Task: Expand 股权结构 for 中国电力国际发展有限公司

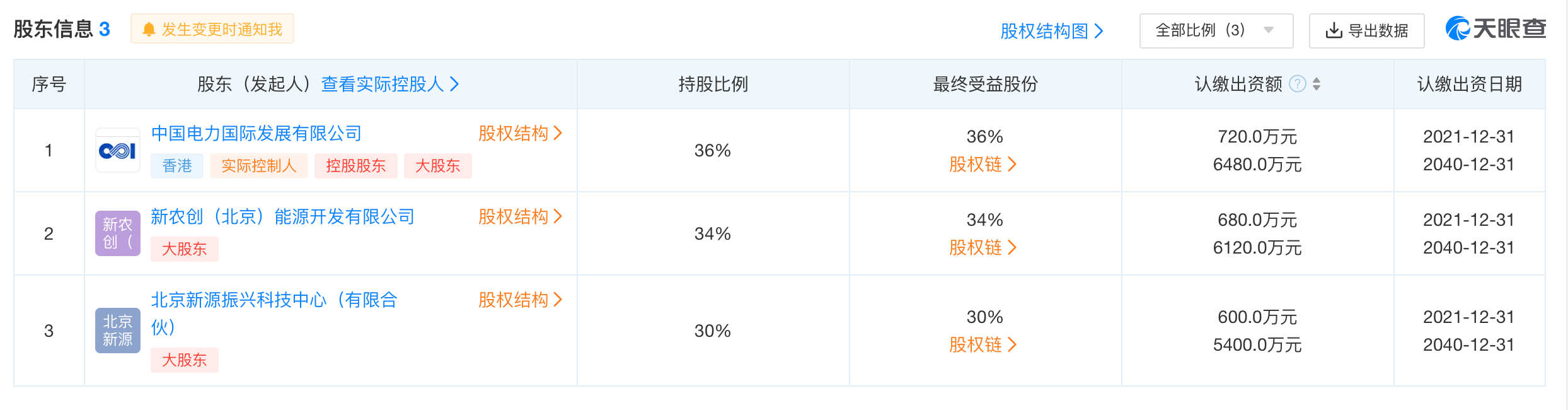Action: click(520, 133)
